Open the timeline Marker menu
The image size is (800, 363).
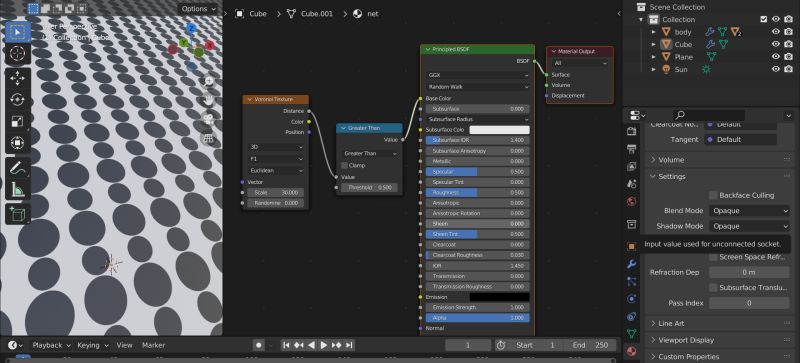click(154, 345)
